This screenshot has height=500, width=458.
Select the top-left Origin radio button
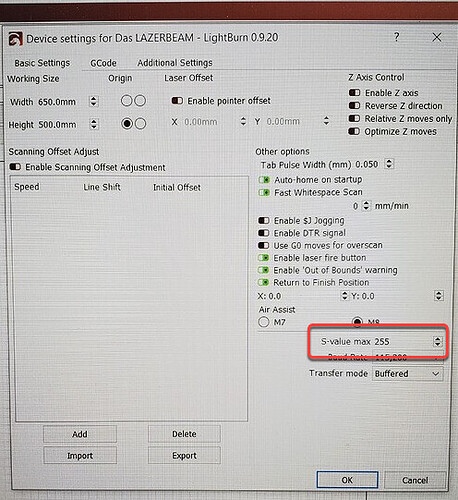[x=127, y=100]
